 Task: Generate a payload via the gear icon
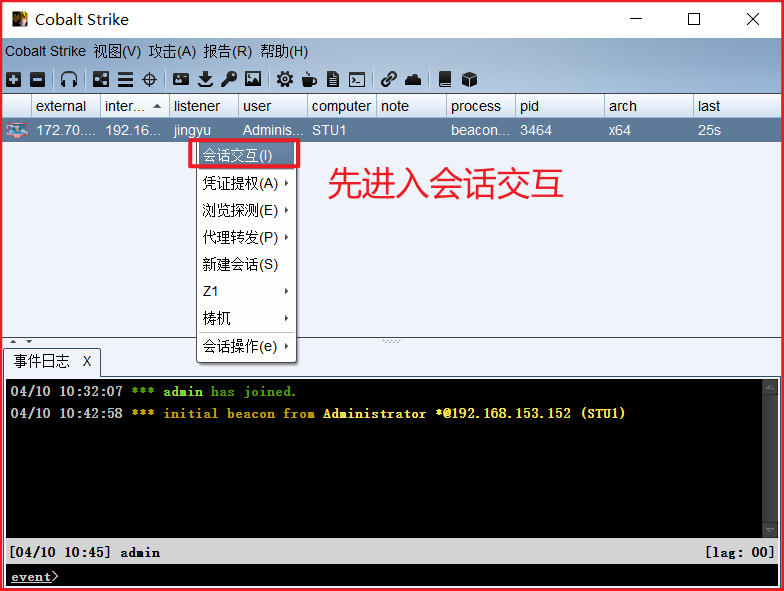[284, 79]
